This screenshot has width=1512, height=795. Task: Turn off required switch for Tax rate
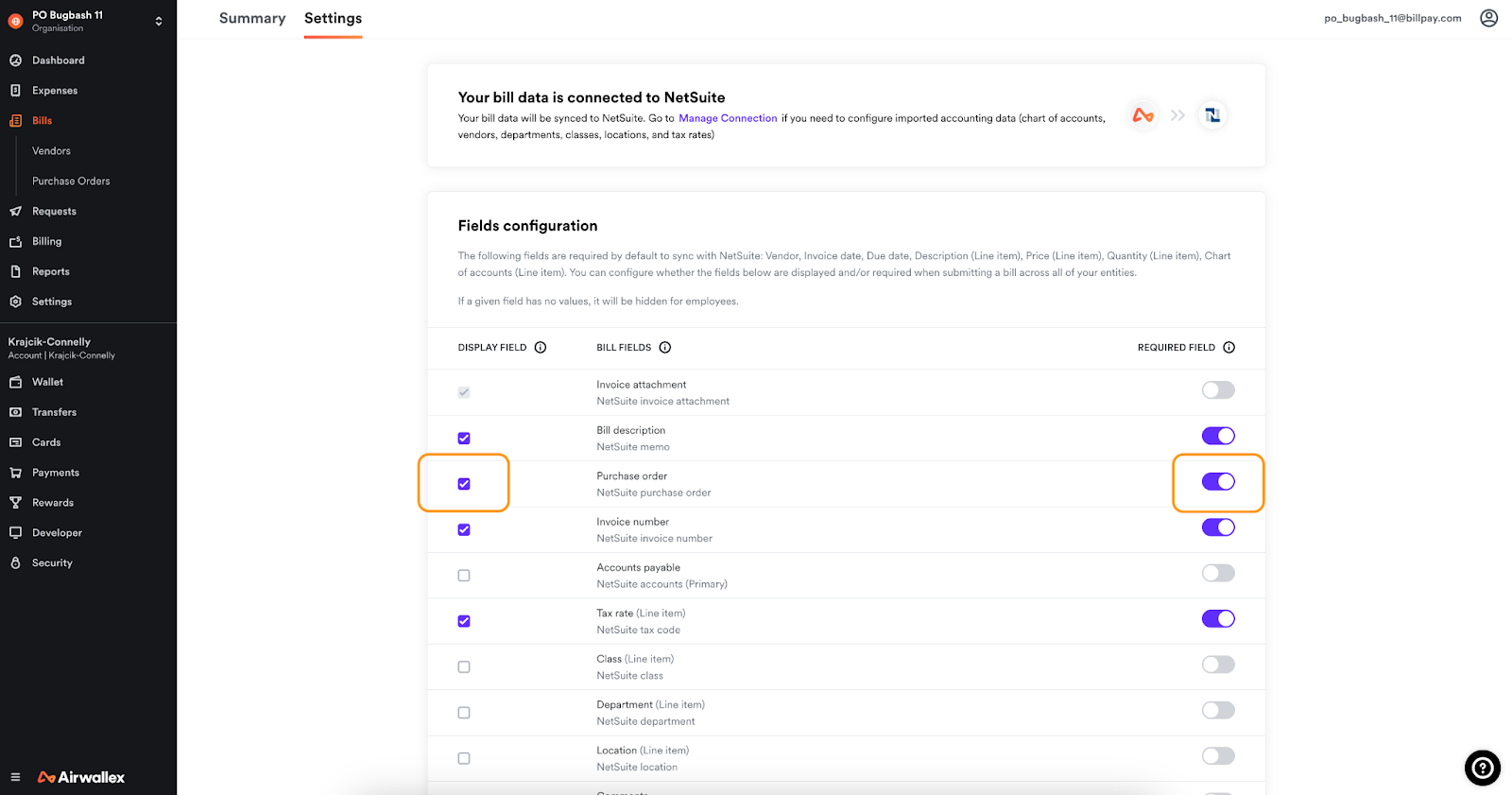(x=1218, y=619)
